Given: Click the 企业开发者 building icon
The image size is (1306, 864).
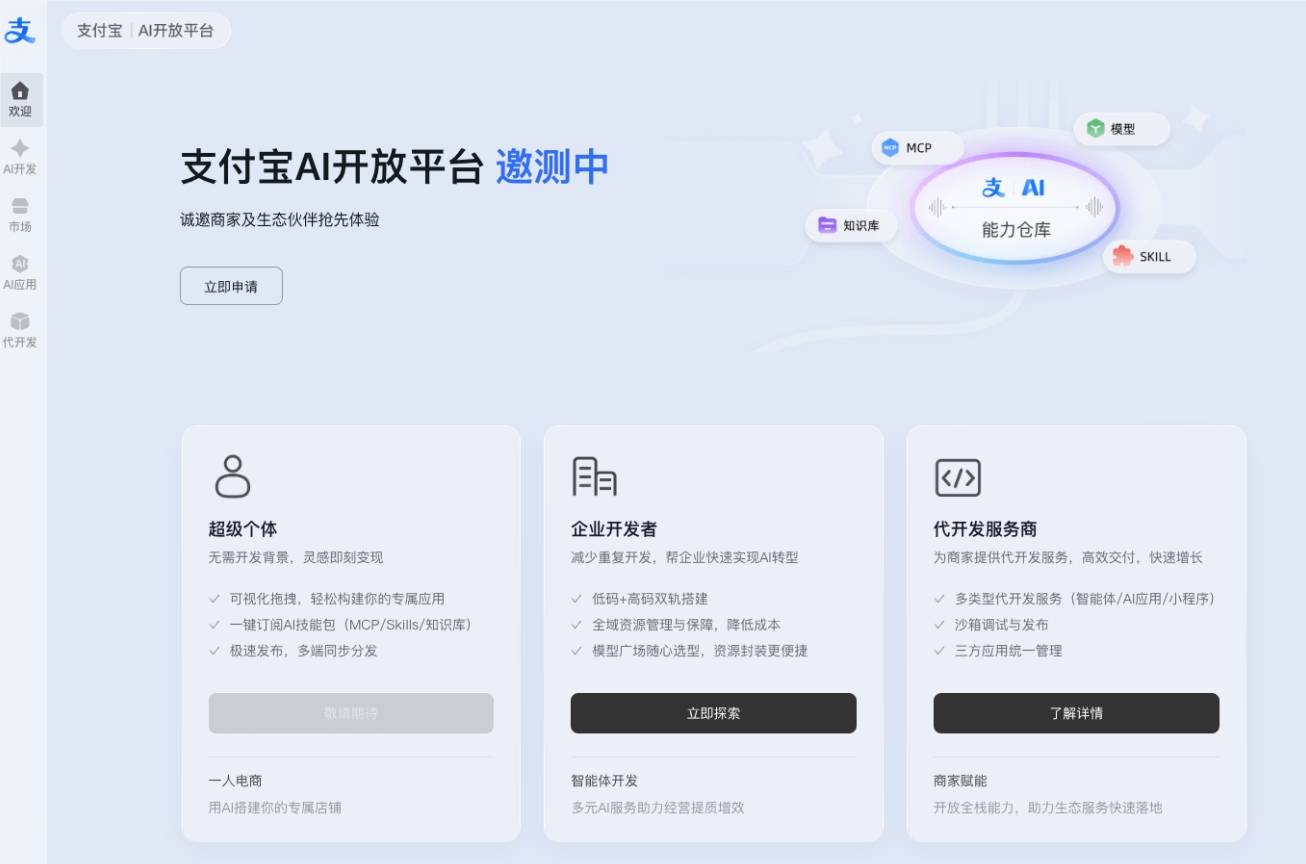Looking at the screenshot, I should click(x=594, y=476).
